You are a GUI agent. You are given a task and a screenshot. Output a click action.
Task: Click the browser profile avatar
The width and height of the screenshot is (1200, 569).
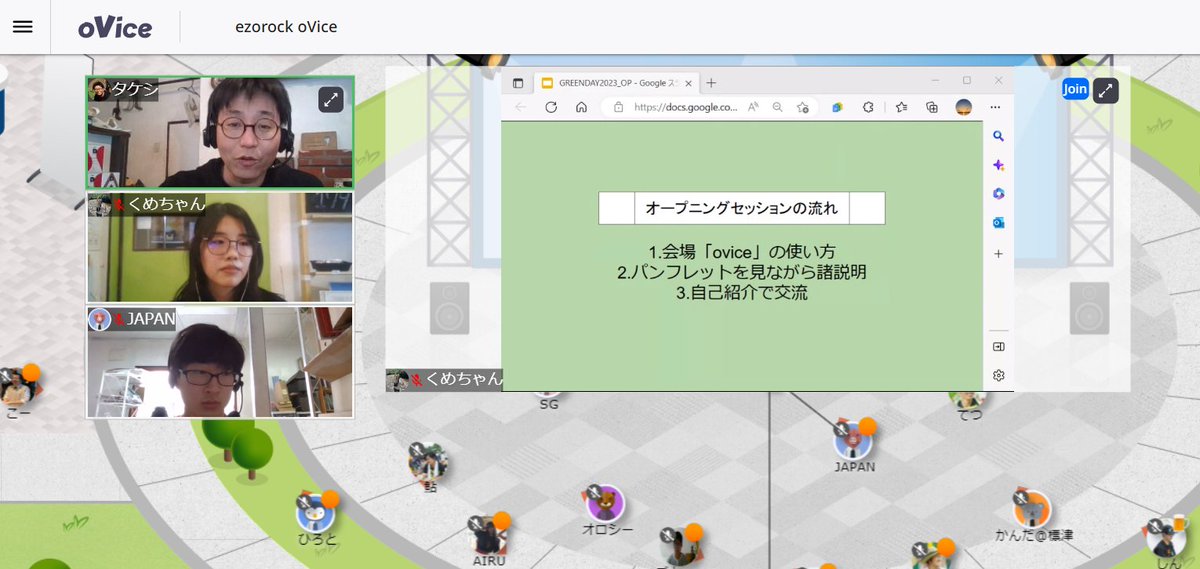[964, 107]
